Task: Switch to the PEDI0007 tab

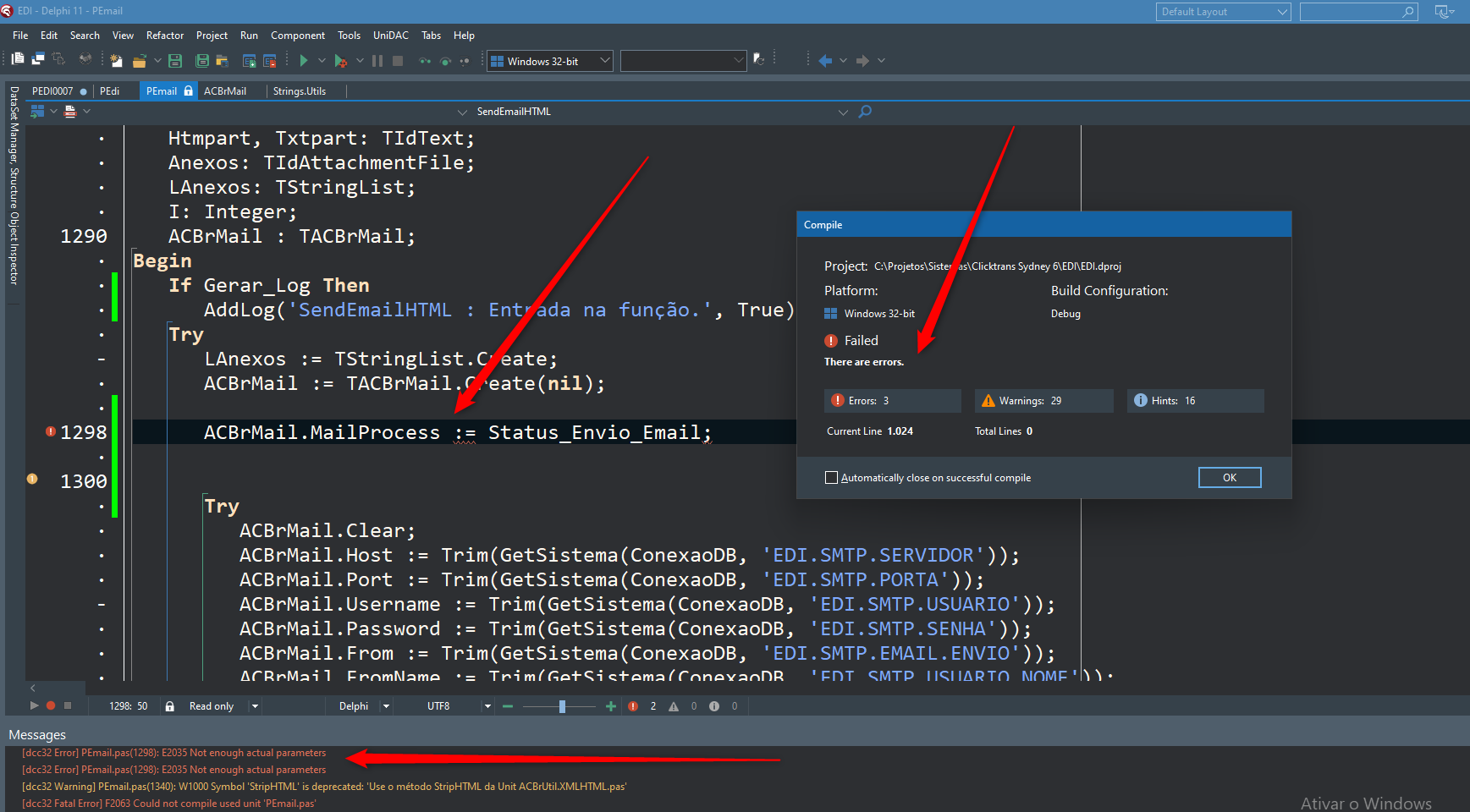Action: (x=59, y=91)
